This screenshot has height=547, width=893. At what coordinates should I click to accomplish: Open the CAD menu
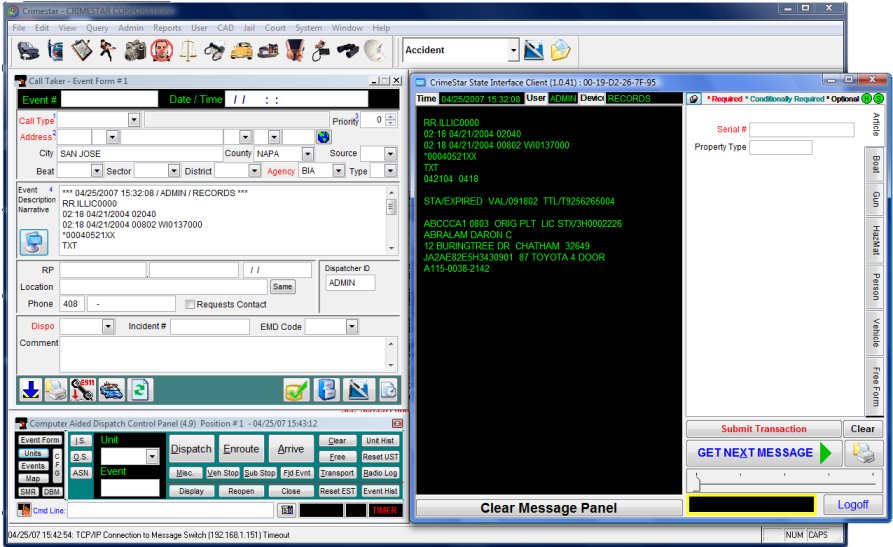(x=225, y=28)
